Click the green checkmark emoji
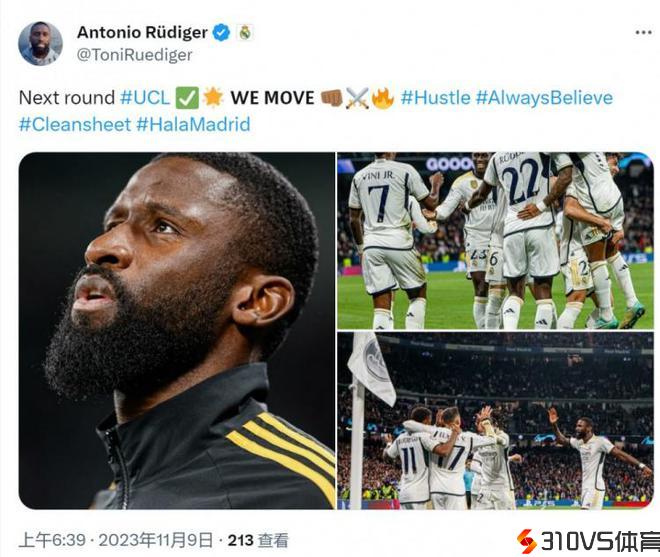 coord(186,98)
